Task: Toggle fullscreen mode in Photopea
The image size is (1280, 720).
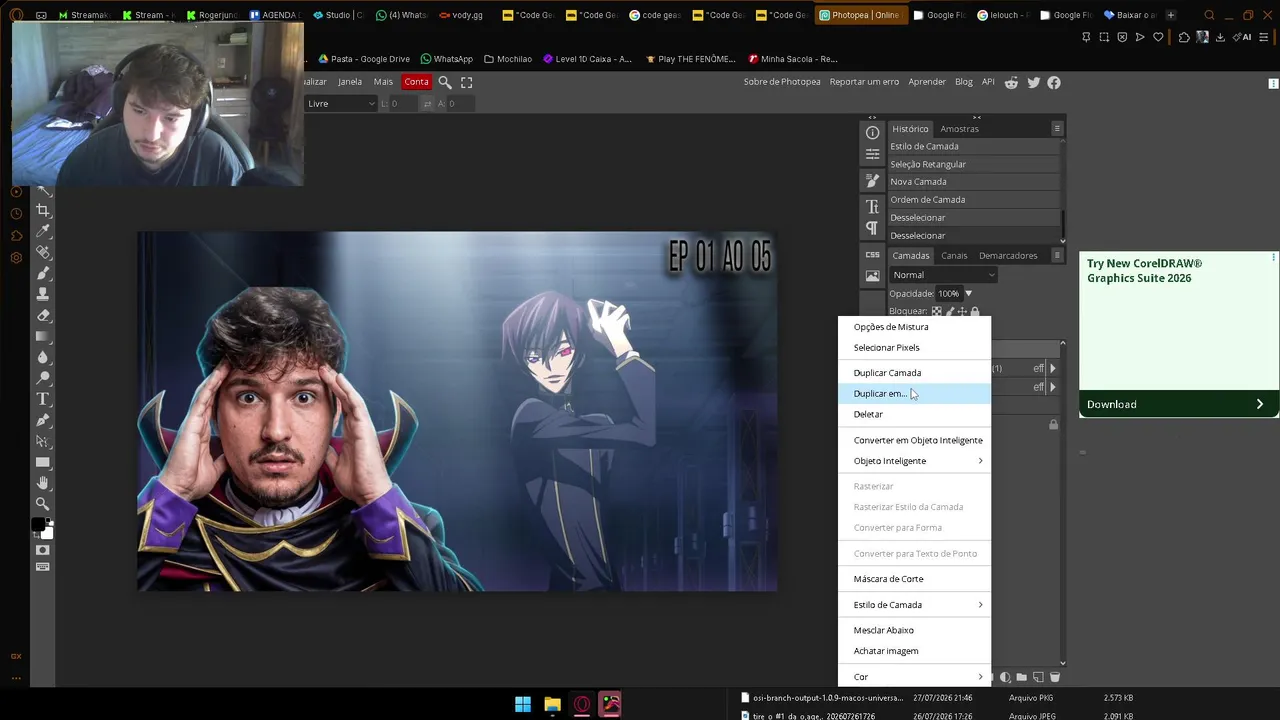Action: tap(466, 82)
